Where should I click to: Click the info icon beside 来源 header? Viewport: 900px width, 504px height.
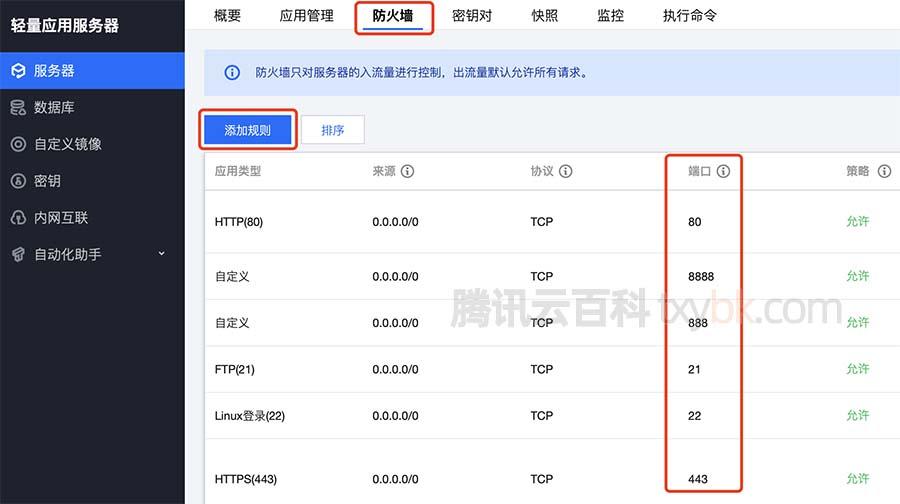point(408,171)
